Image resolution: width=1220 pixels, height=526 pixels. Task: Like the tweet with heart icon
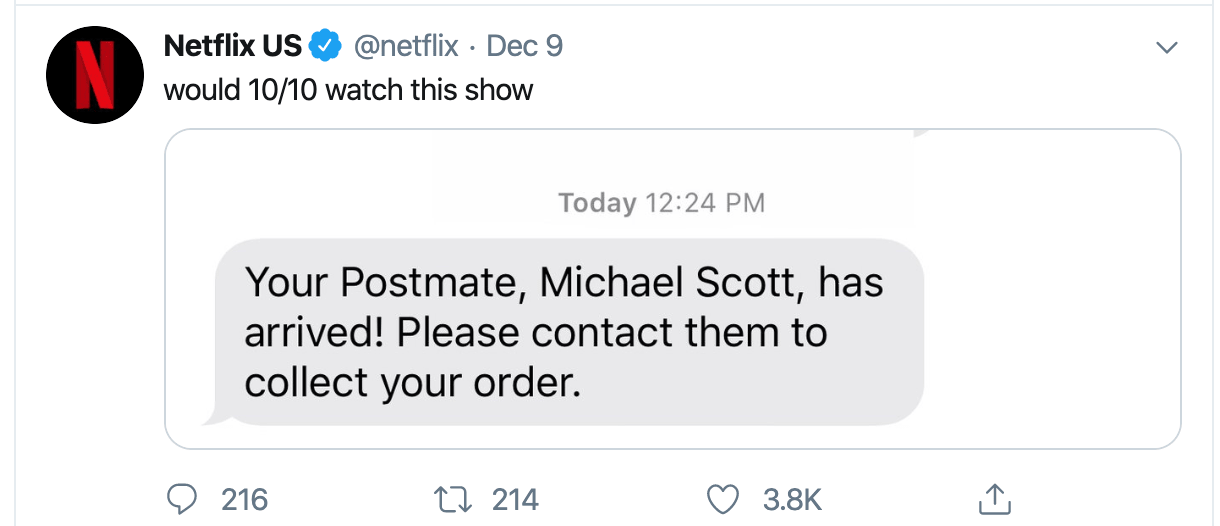(x=722, y=497)
